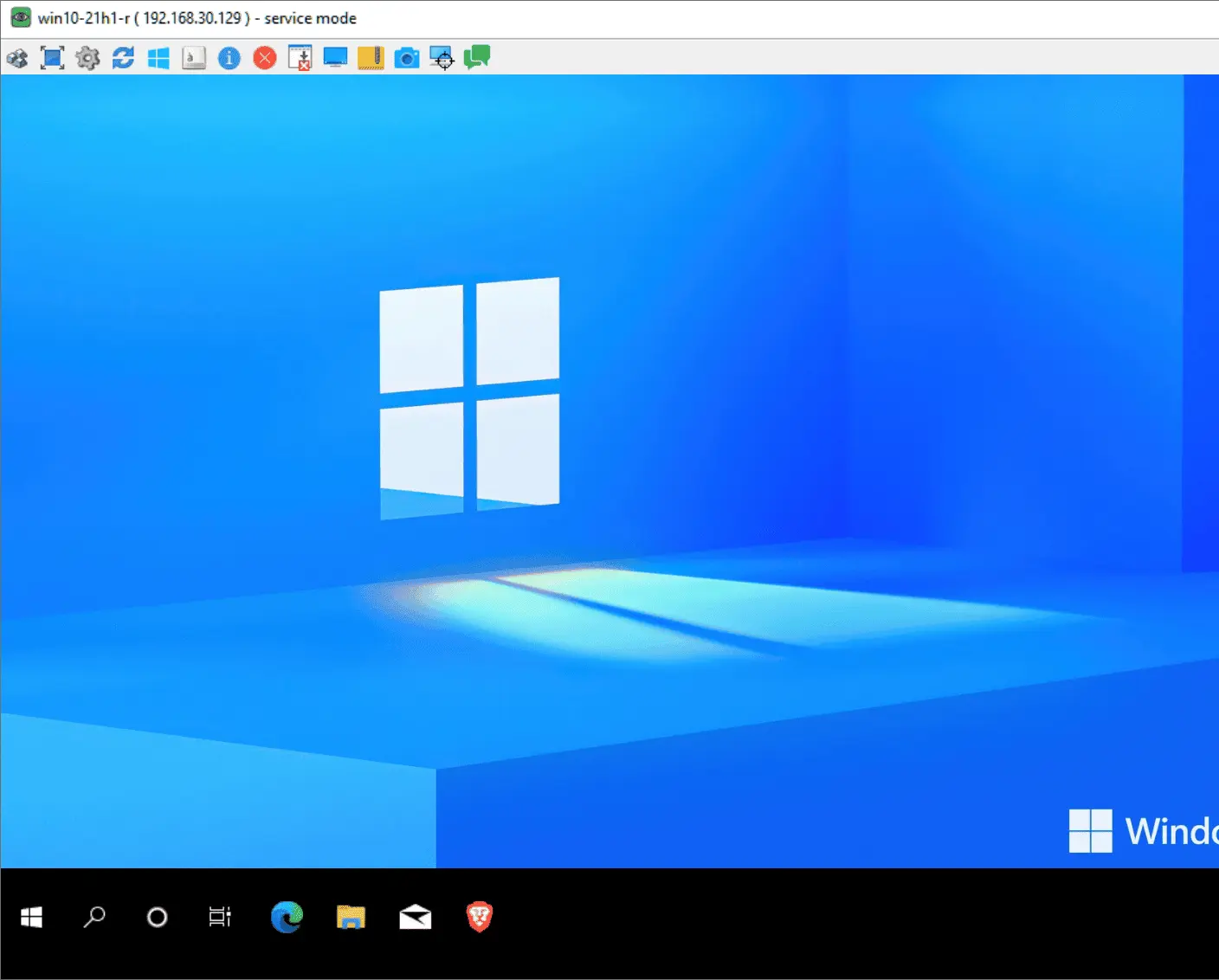Open Task View on the taskbar
This screenshot has height=980, width=1219.
(x=220, y=917)
